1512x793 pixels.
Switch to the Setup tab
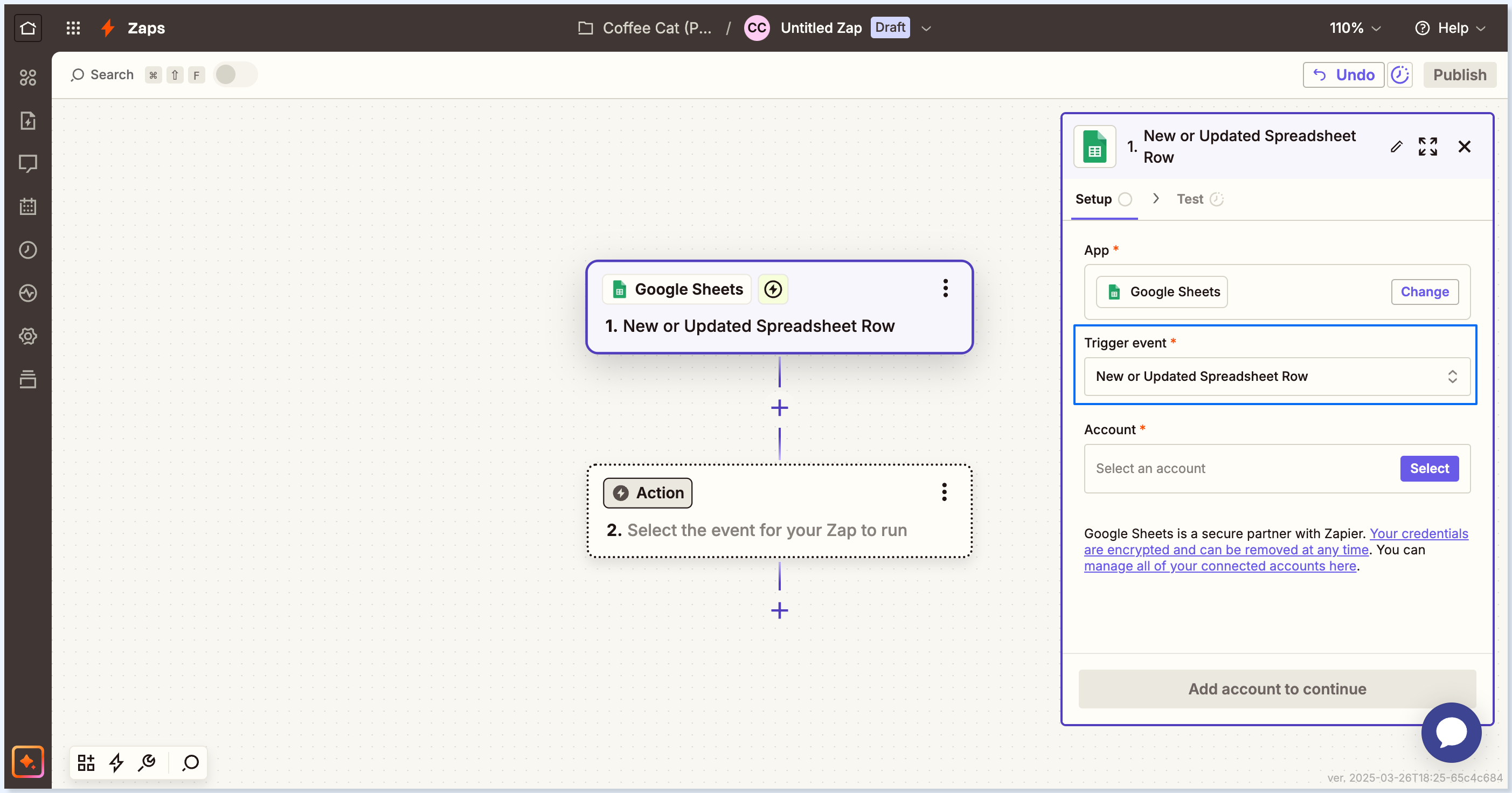pos(1104,199)
